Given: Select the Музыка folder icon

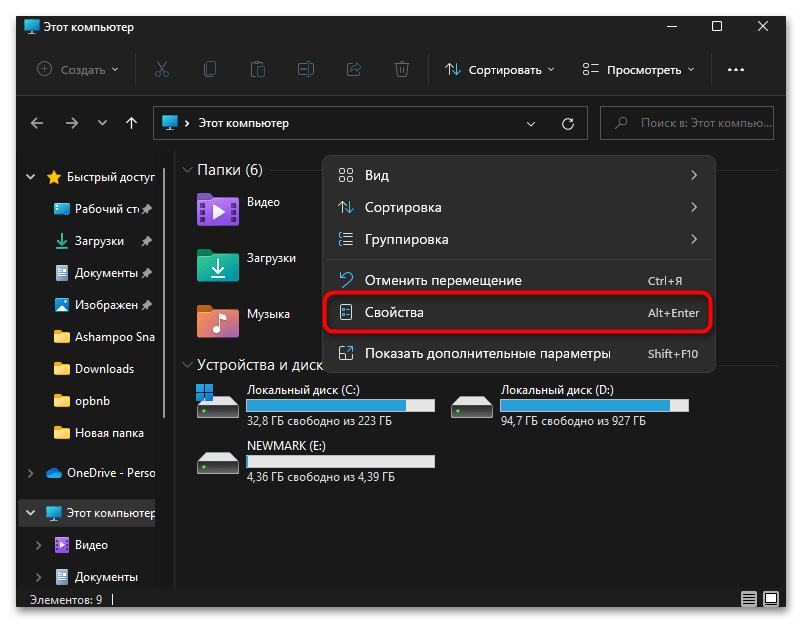Looking at the screenshot, I should [218, 322].
